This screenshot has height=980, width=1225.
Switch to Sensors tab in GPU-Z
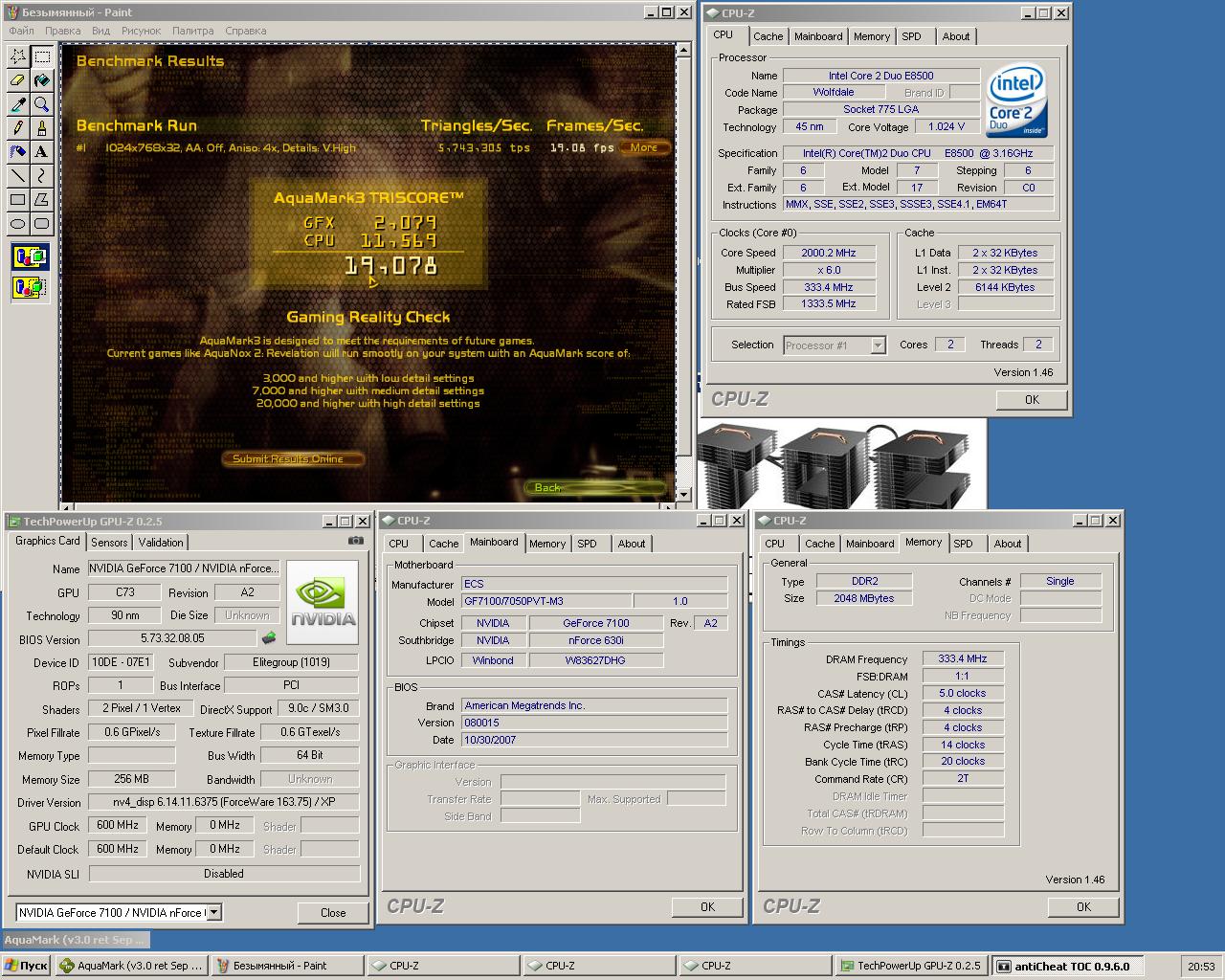(x=109, y=543)
